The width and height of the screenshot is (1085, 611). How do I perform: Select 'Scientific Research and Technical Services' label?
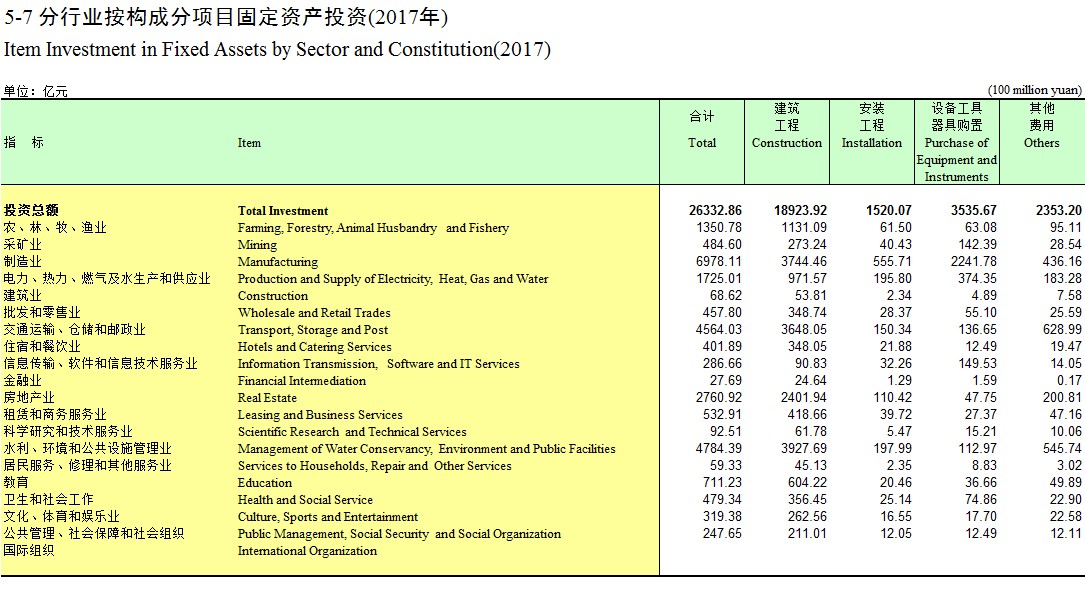click(352, 432)
